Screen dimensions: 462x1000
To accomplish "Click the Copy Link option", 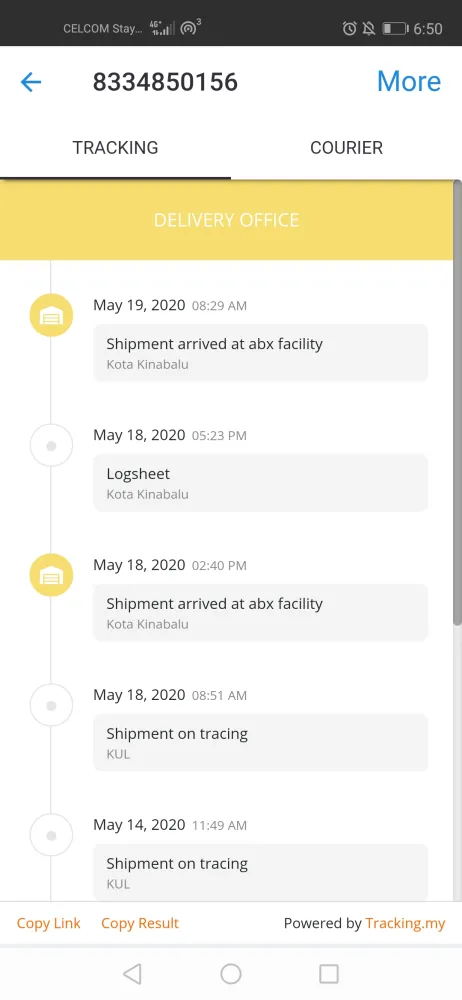I will pyautogui.click(x=48, y=923).
